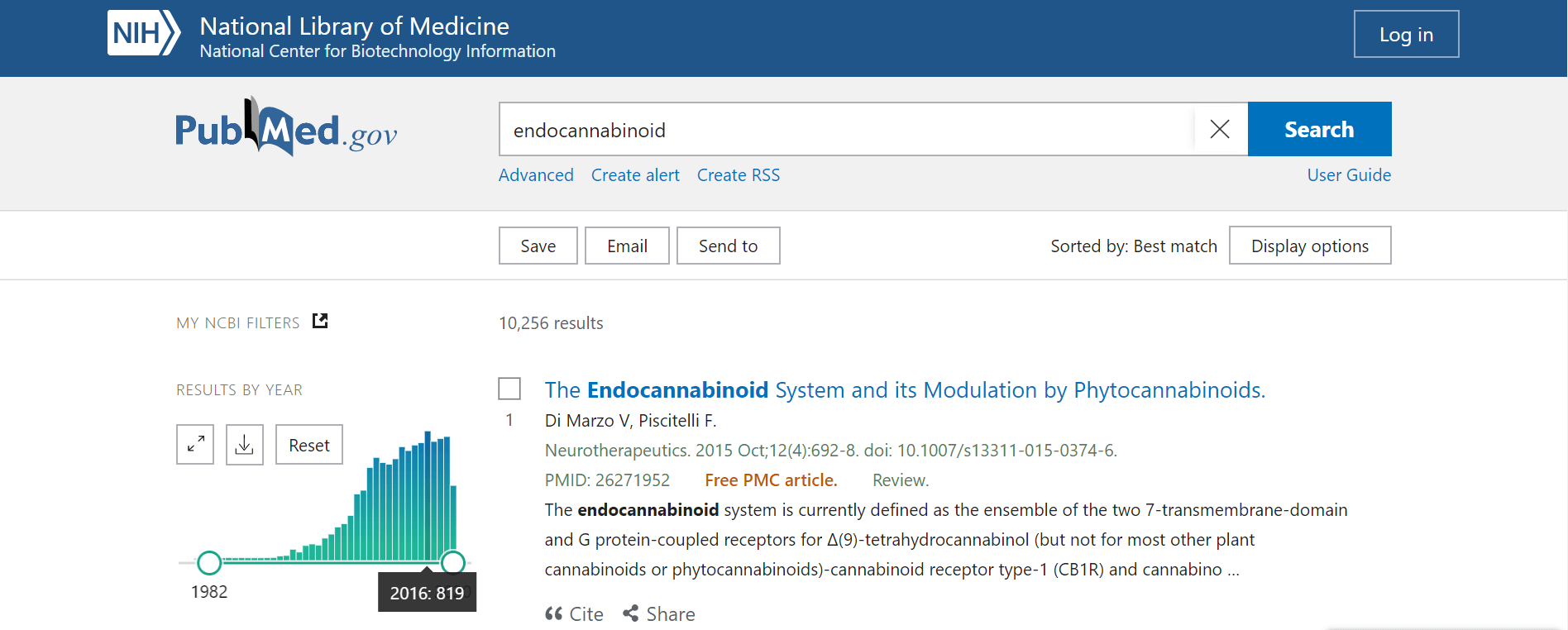Click the NIH logo
This screenshot has width=1568, height=630.
[143, 33]
